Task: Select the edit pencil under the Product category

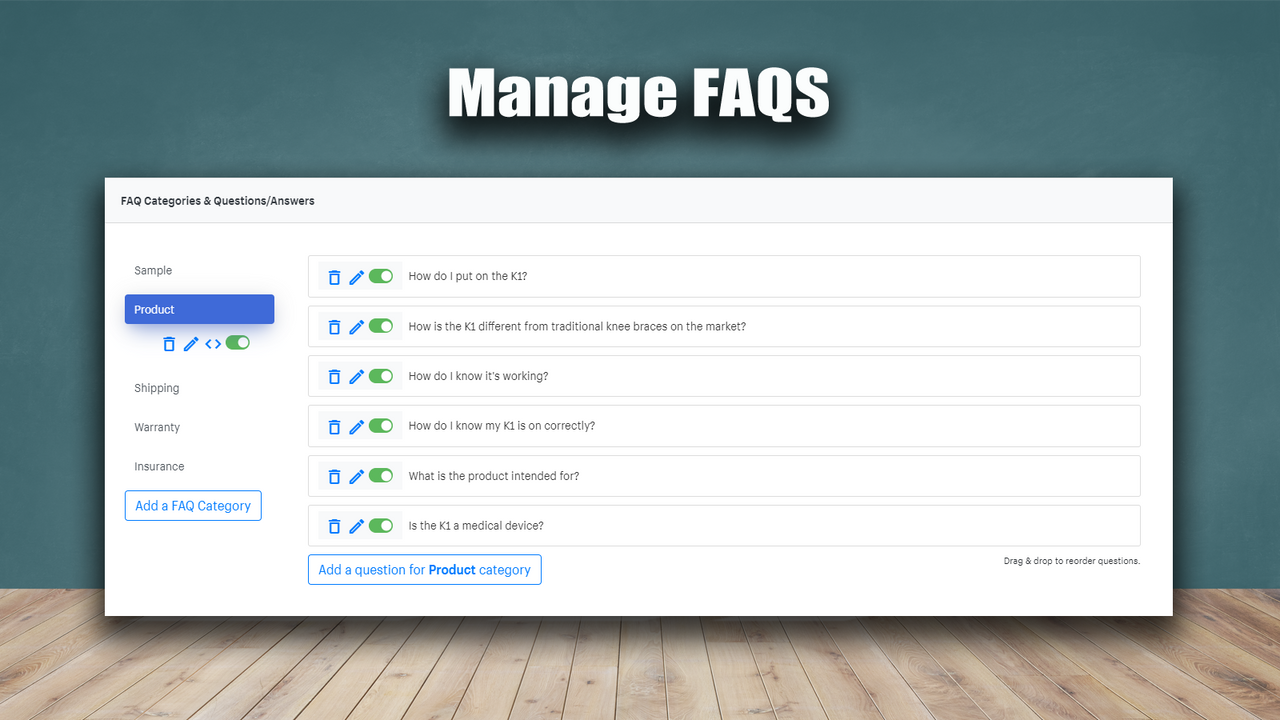Action: (190, 343)
